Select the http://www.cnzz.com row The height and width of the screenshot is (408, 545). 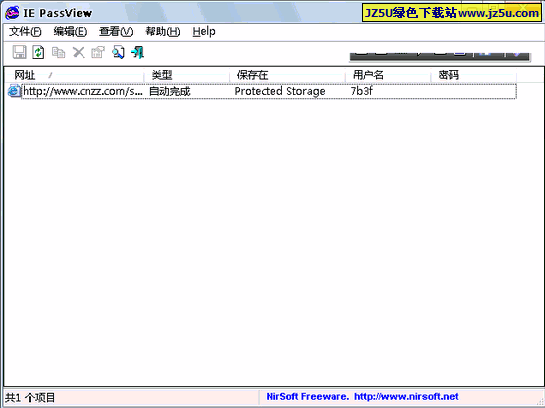pos(262,91)
